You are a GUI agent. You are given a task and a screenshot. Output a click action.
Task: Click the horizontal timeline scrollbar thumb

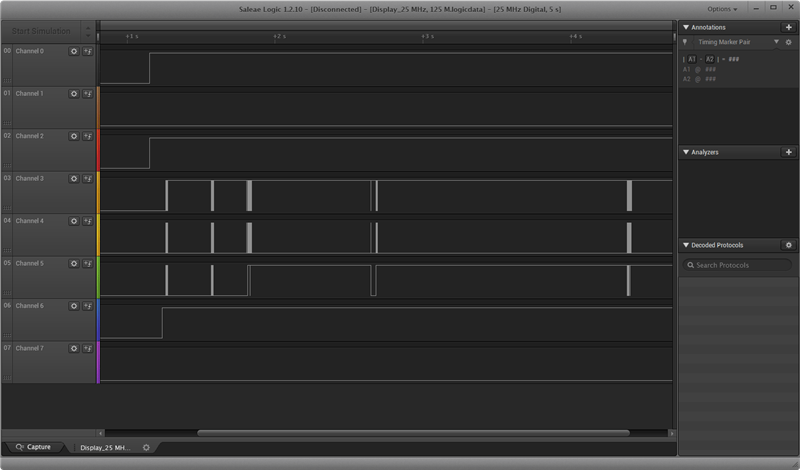coord(413,433)
